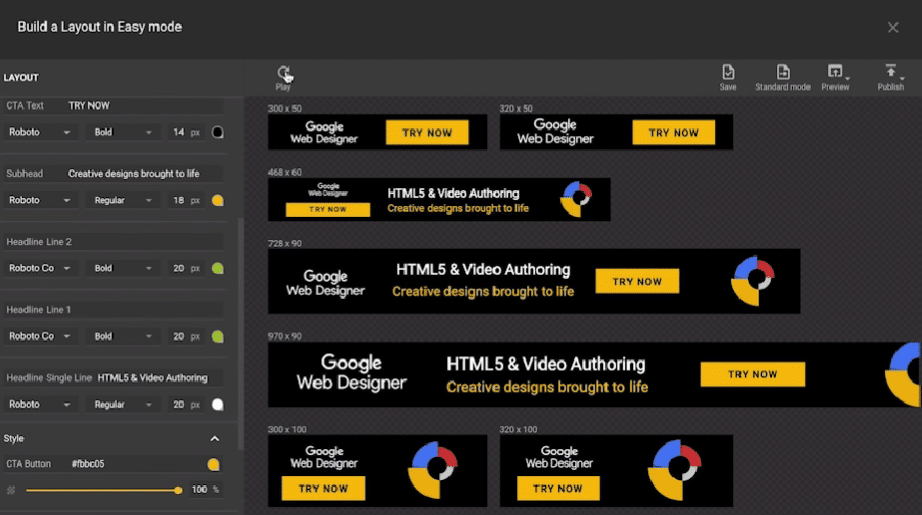Click TRY NOW button in the 320 x 100 banner
Viewport: 922px width, 515px height.
tap(558, 489)
